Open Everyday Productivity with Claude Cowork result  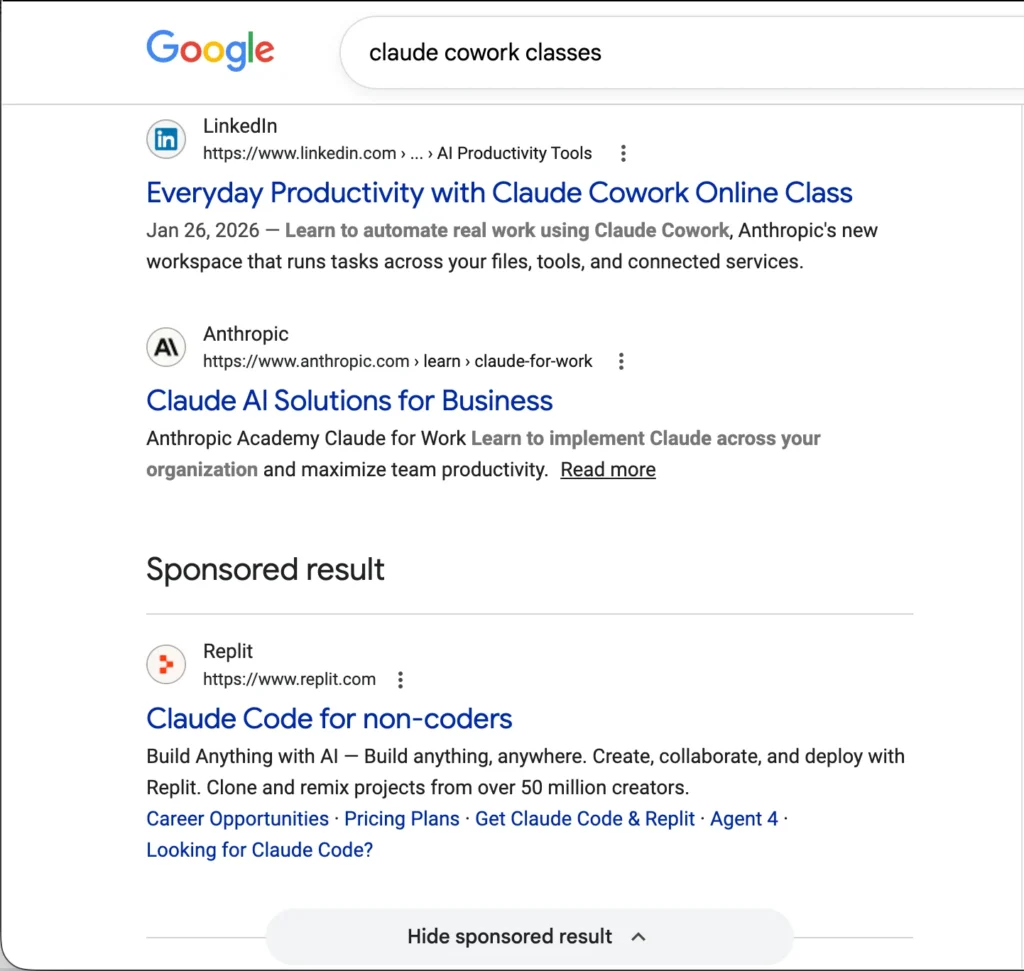499,192
